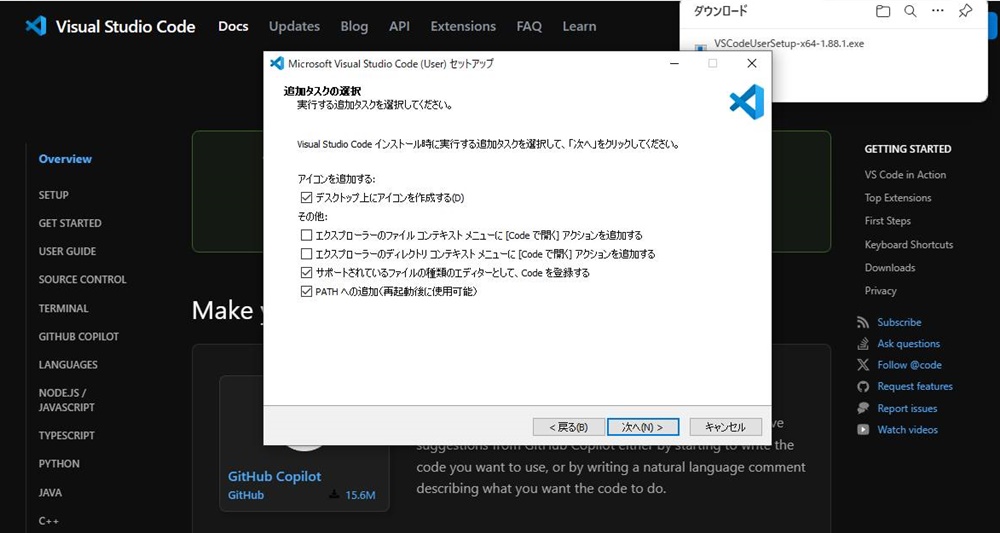Expand the JAVA docs section
The height and width of the screenshot is (533, 1000).
pos(50,492)
